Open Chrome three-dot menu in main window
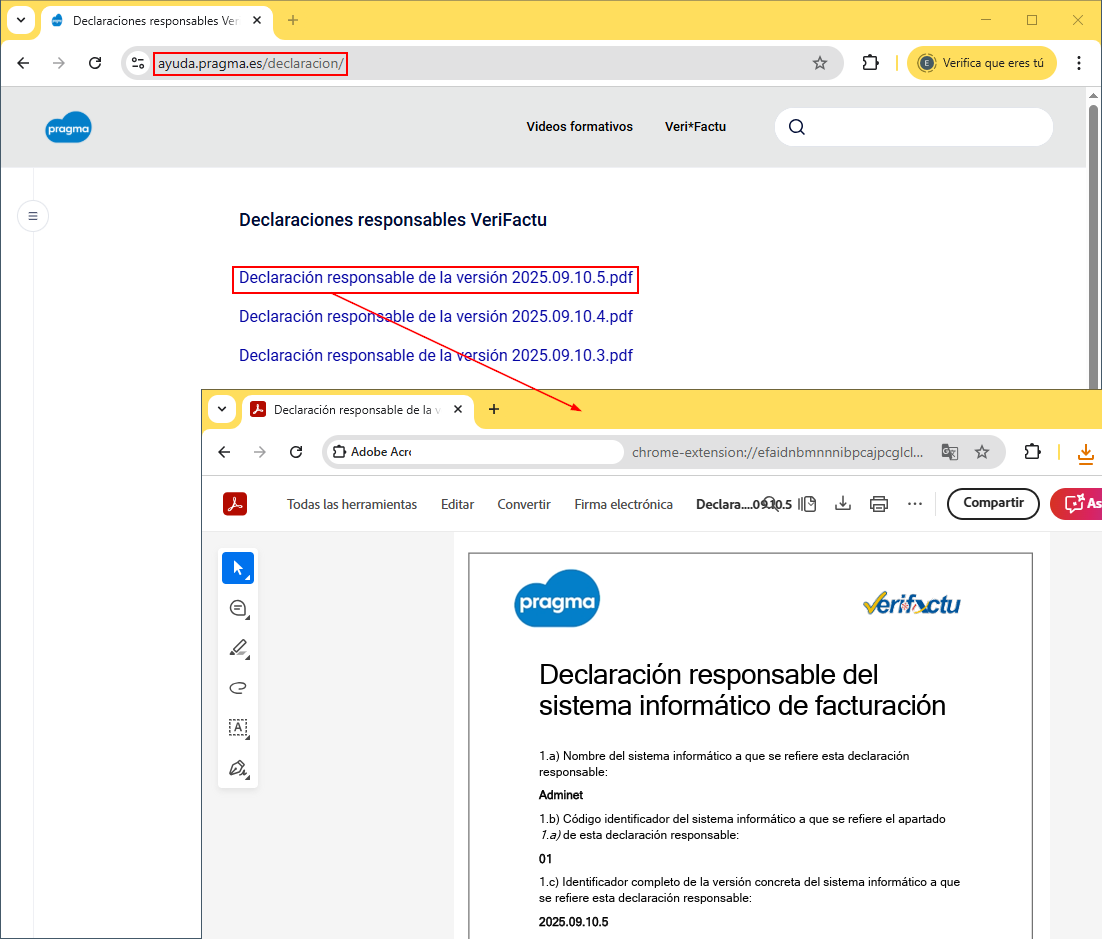Image resolution: width=1102 pixels, height=939 pixels. tap(1079, 63)
